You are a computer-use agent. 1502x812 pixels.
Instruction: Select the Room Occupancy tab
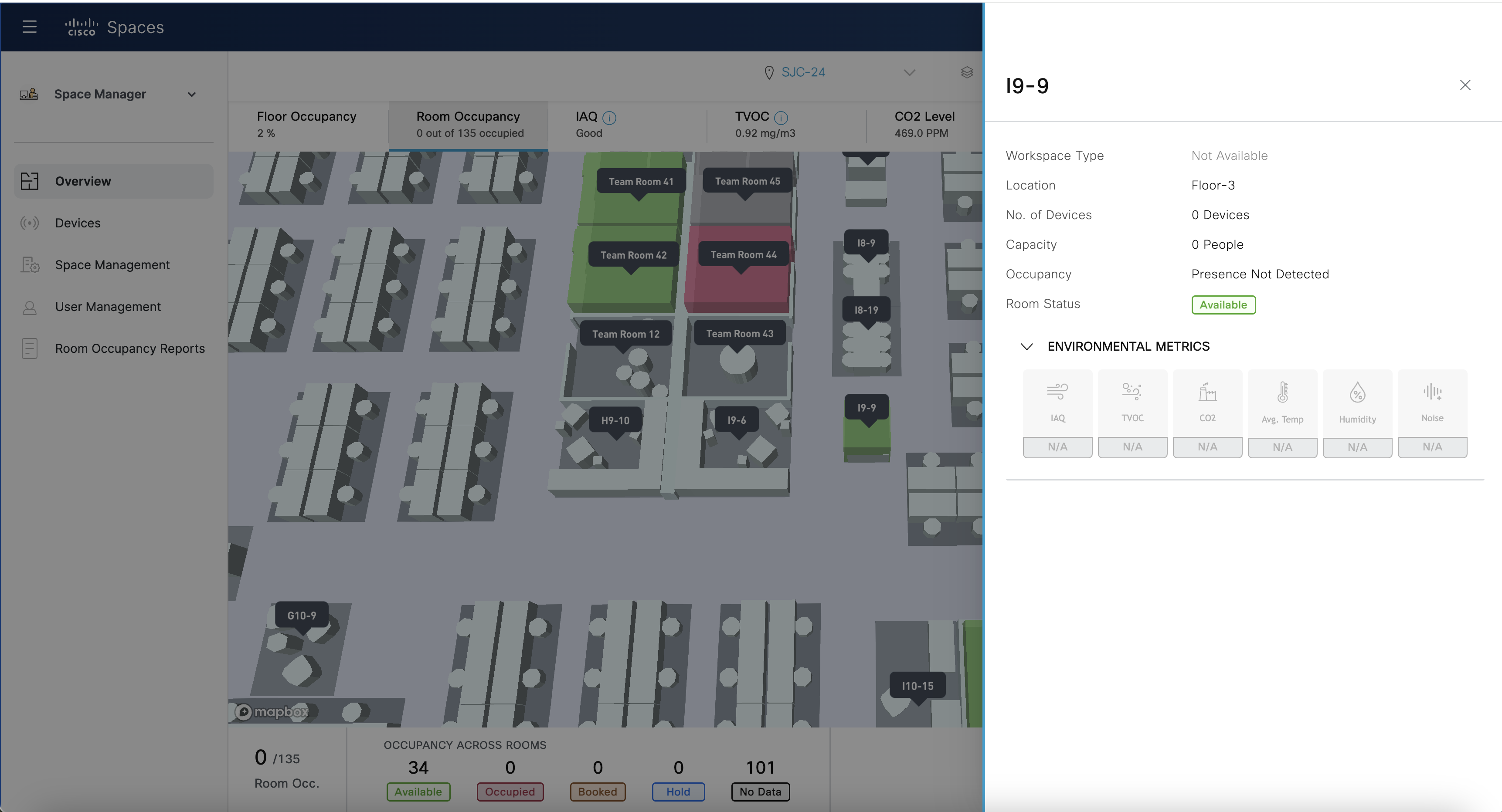[x=469, y=124]
